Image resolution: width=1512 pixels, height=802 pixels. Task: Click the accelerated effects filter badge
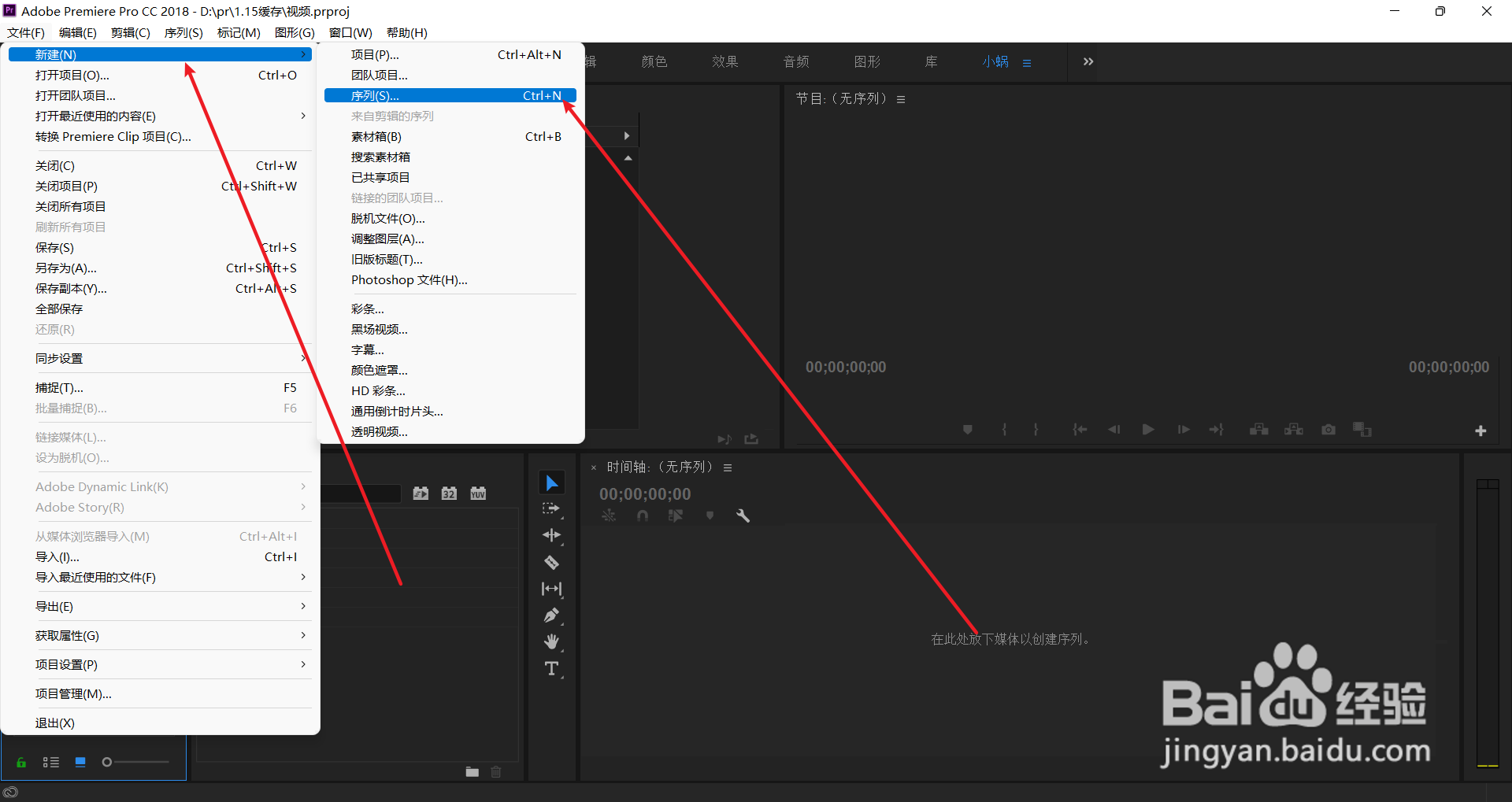(x=421, y=493)
